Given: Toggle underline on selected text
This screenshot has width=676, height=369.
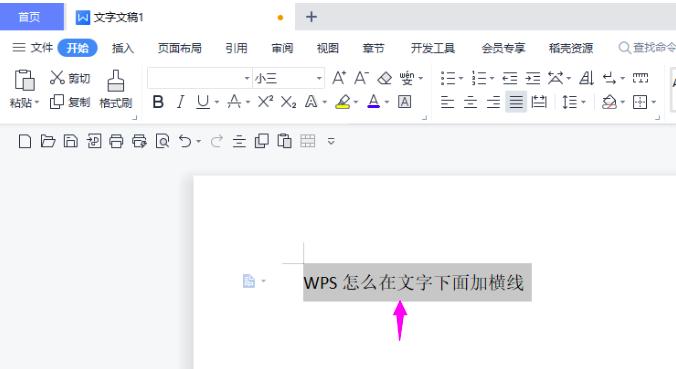Looking at the screenshot, I should [203, 102].
